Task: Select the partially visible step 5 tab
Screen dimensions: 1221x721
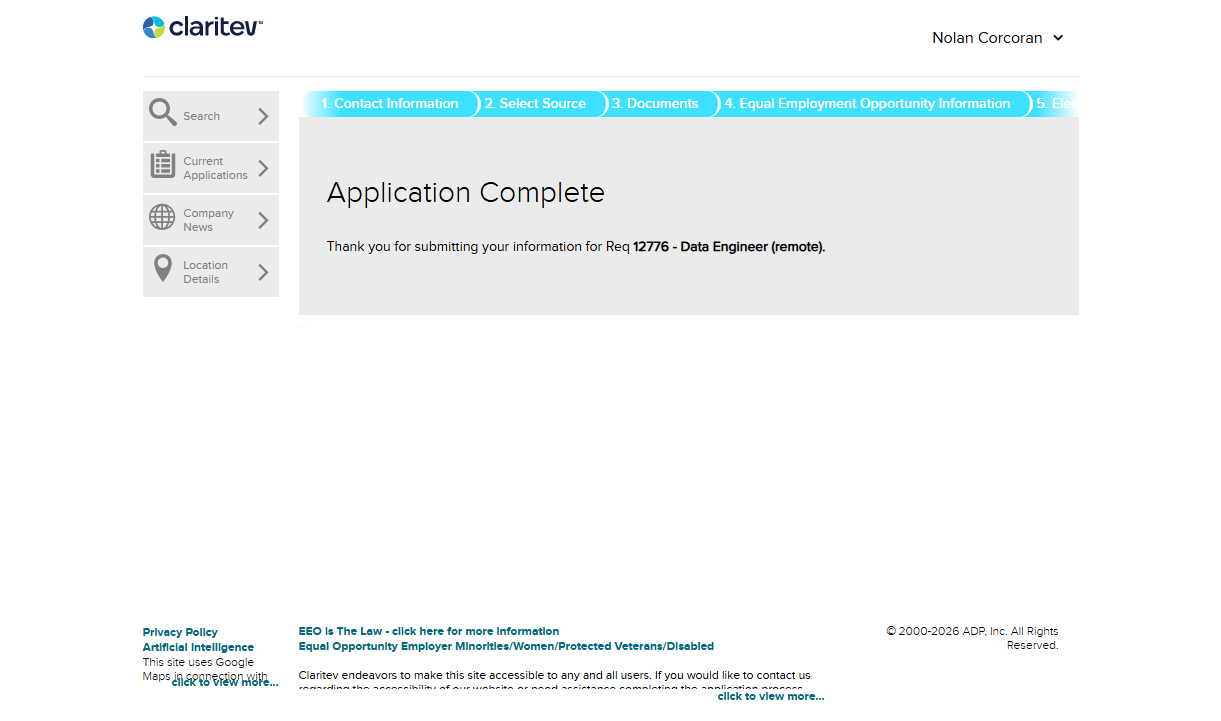Action: point(1055,104)
